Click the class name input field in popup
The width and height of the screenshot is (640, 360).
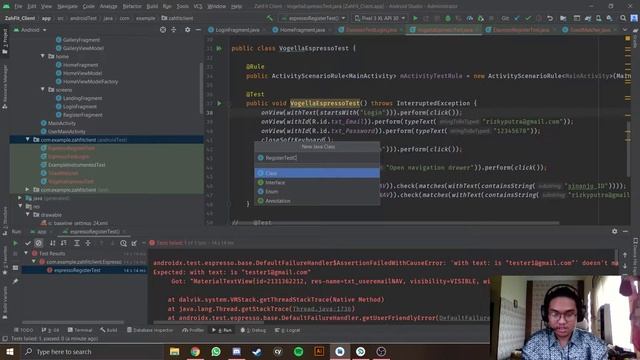[317, 158]
